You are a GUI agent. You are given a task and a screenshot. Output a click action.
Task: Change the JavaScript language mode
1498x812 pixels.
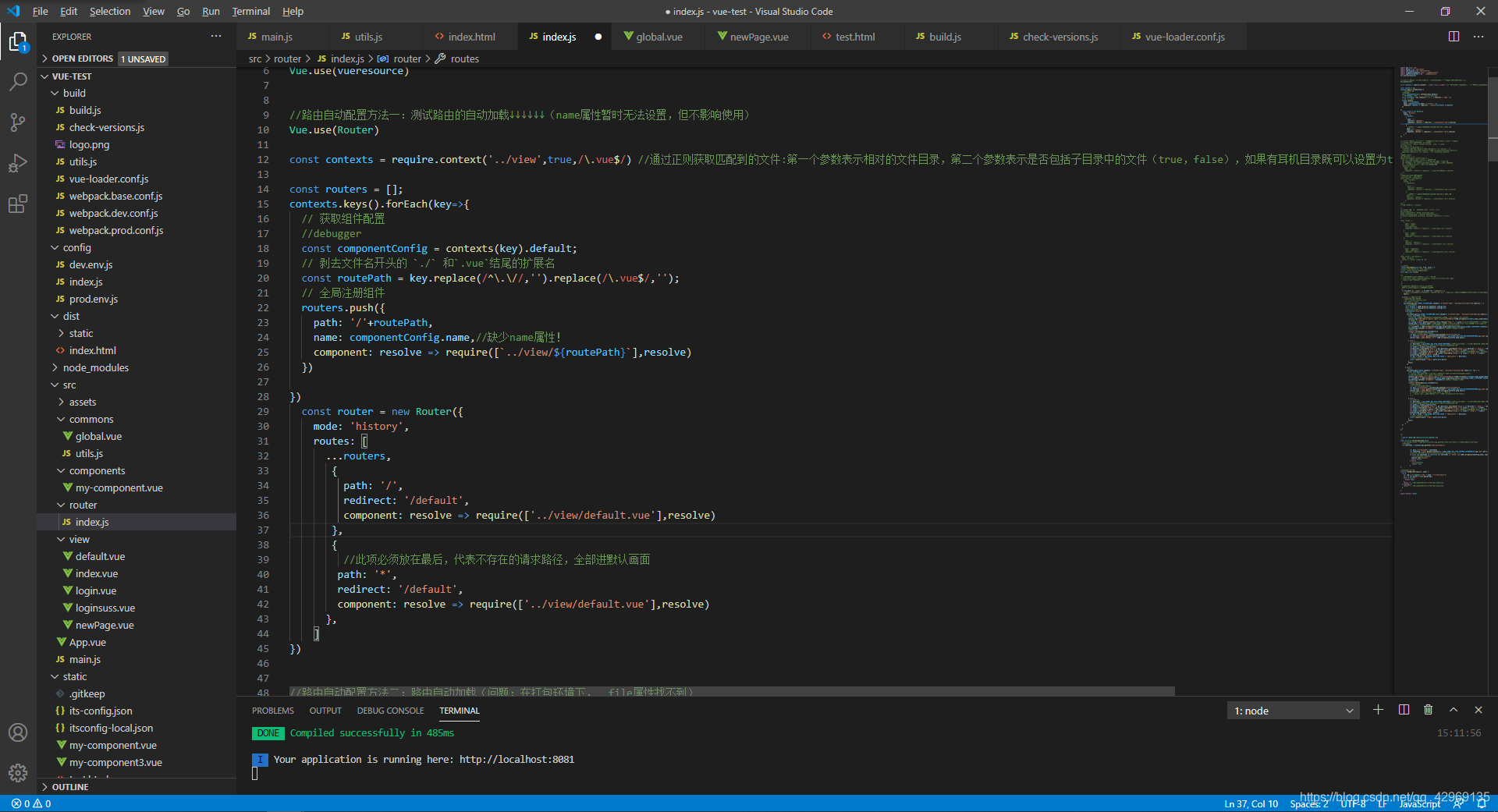(1420, 803)
